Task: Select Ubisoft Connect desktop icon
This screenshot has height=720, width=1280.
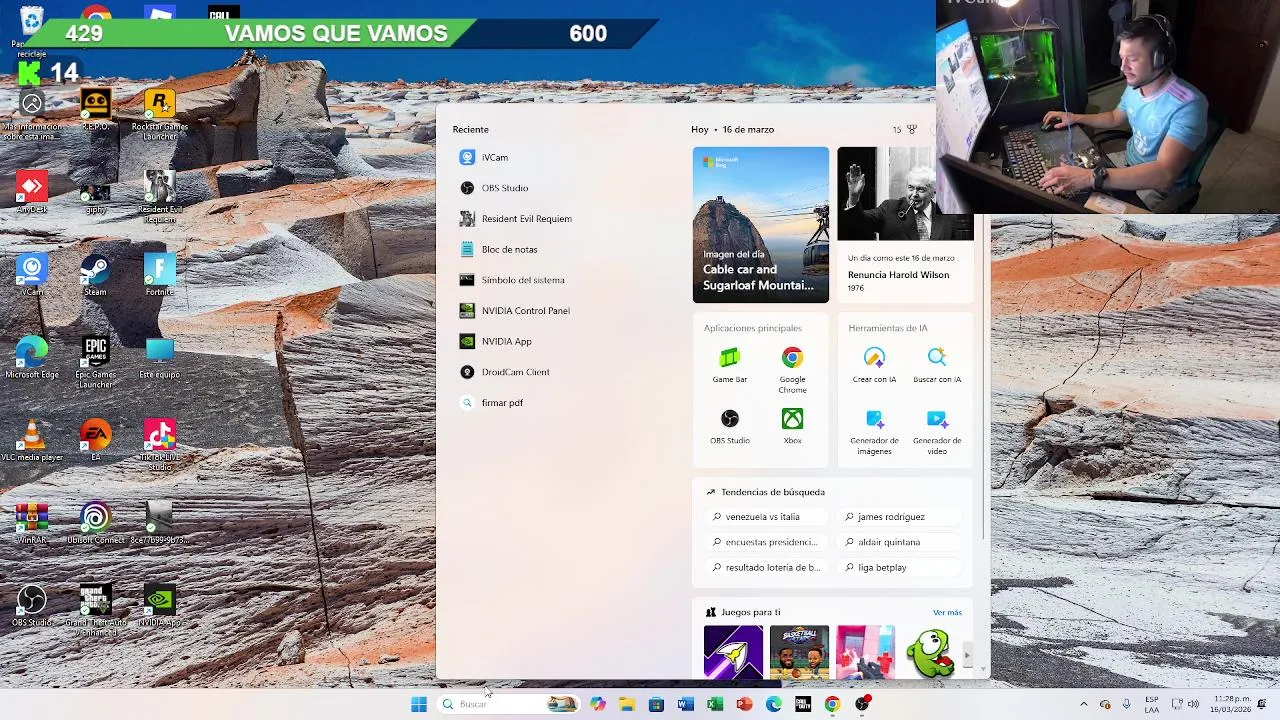Action: [96, 524]
